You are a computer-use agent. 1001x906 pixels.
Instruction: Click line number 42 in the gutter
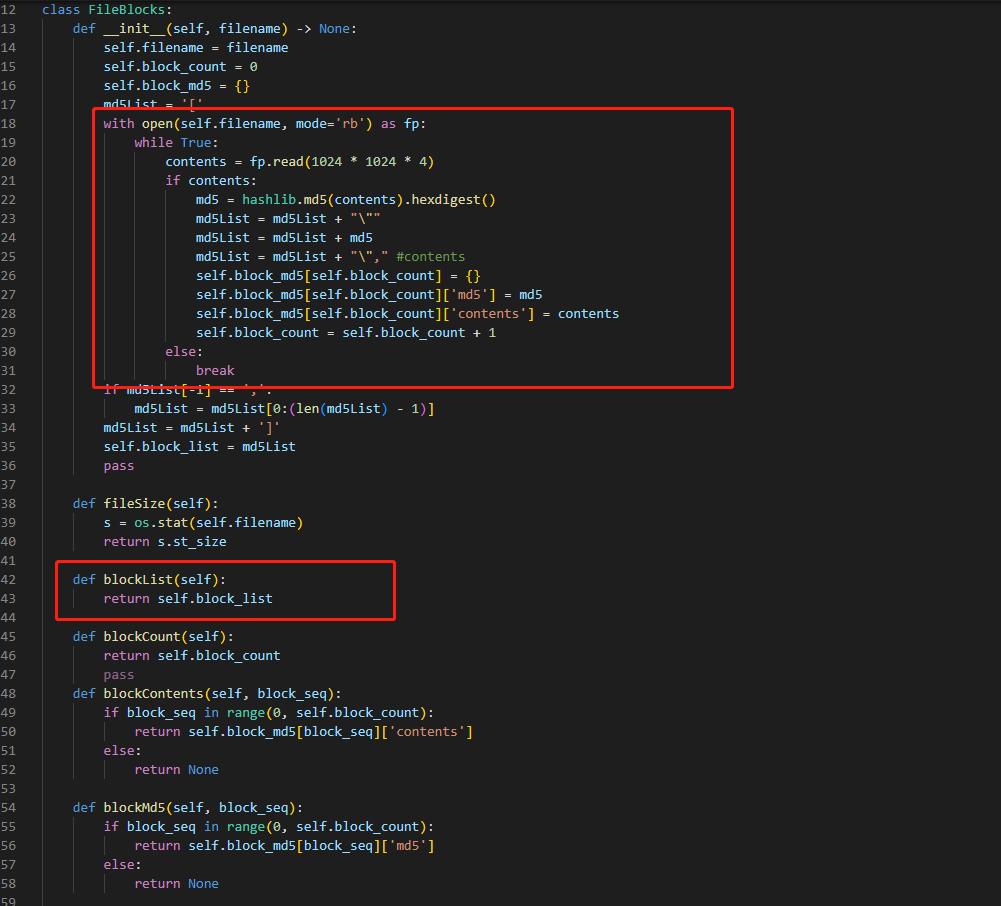[x=10, y=579]
